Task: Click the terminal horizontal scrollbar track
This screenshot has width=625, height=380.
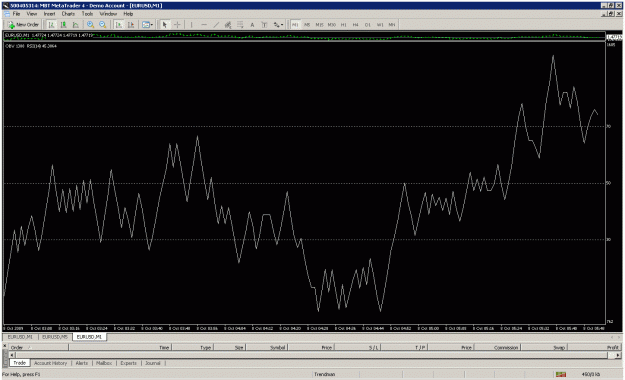Action: click(x=315, y=355)
